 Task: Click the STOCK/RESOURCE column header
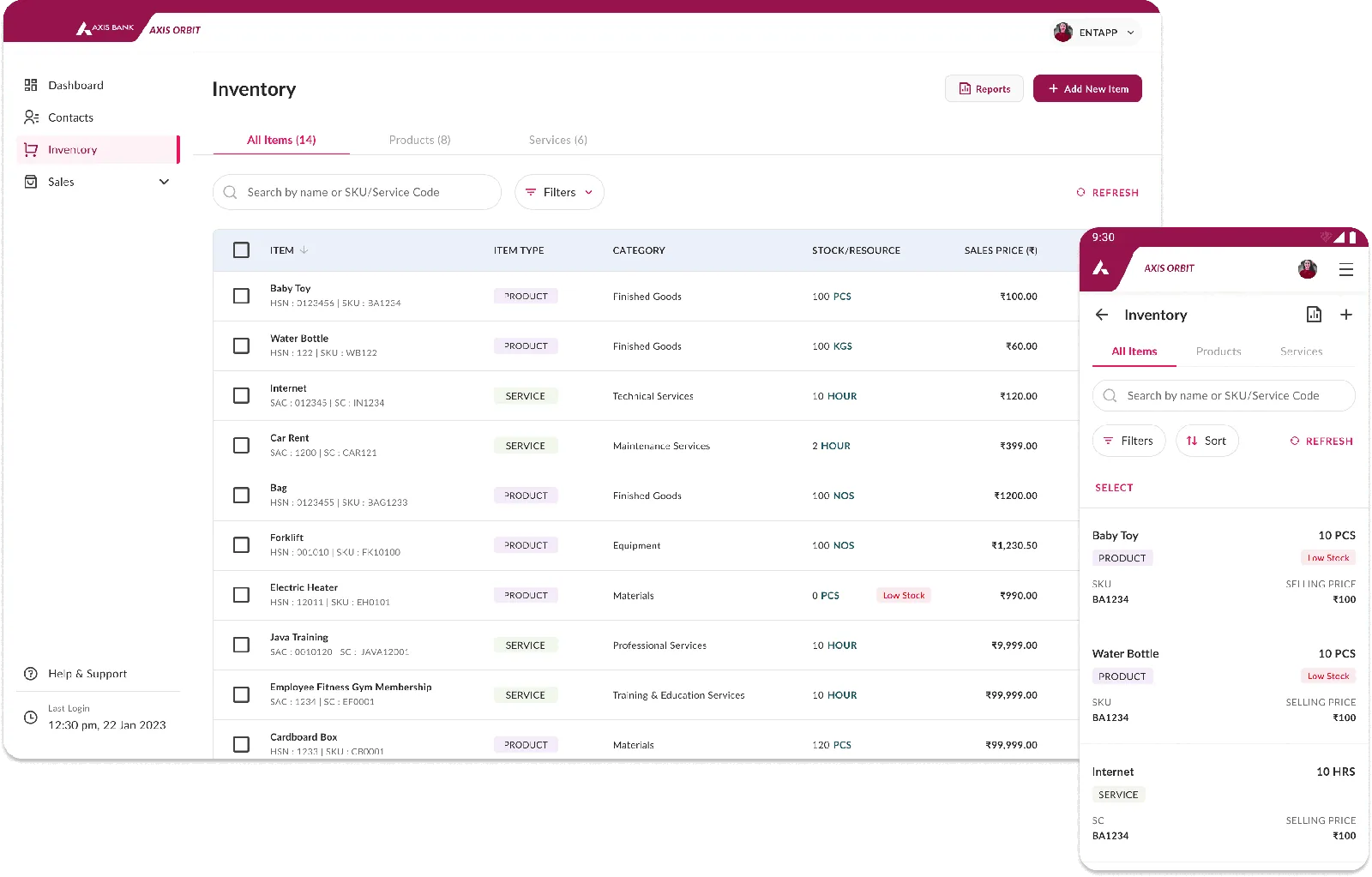click(x=856, y=250)
